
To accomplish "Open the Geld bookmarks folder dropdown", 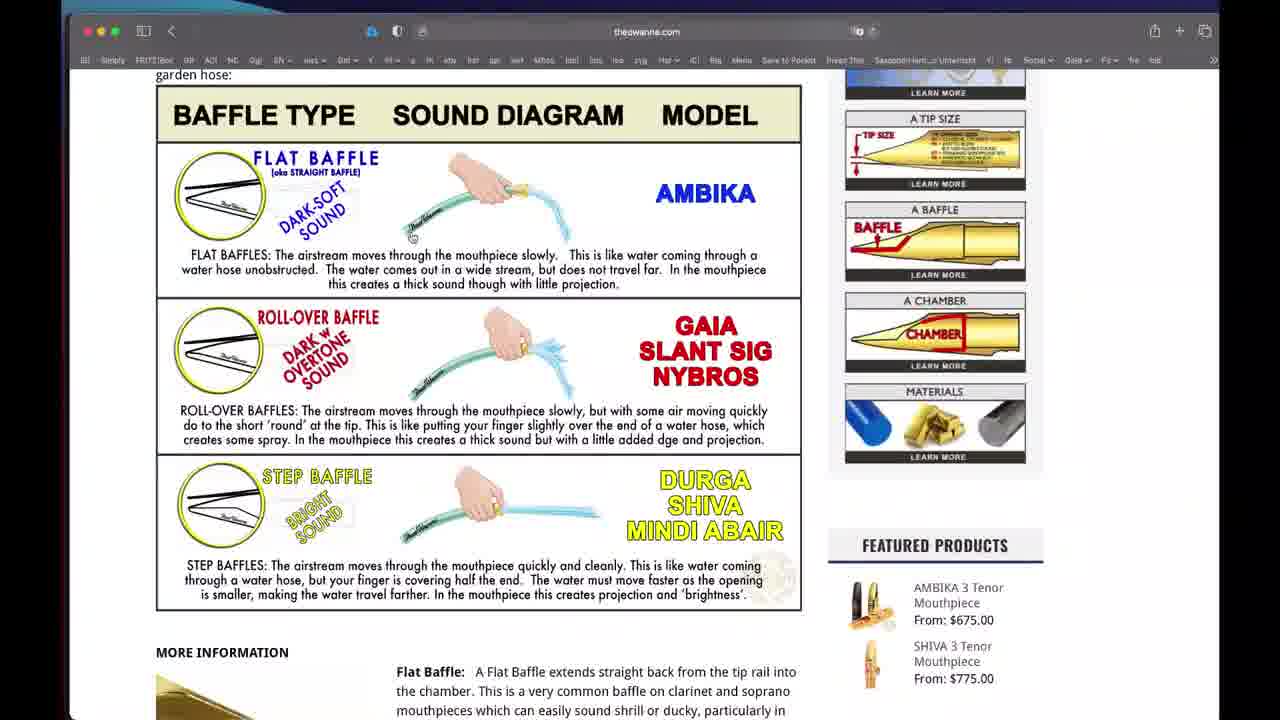I will coord(1076,61).
